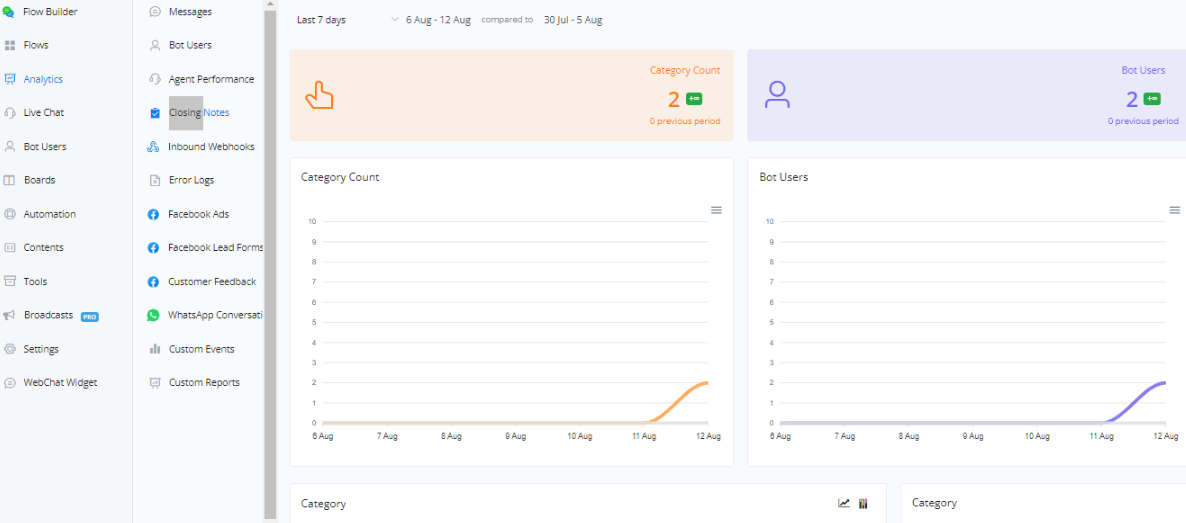Image resolution: width=1186 pixels, height=523 pixels.
Task: Click the Facebook Ads icon
Action: (154, 214)
